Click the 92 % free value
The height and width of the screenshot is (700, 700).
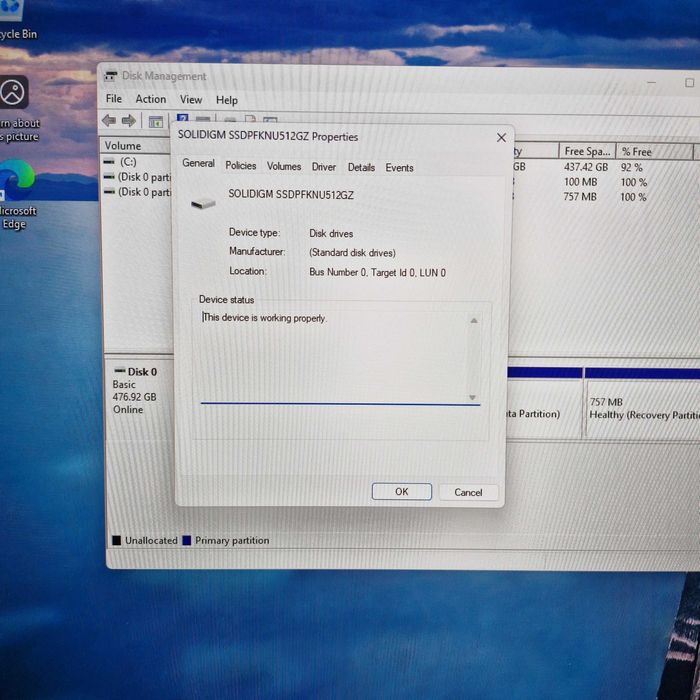(631, 167)
